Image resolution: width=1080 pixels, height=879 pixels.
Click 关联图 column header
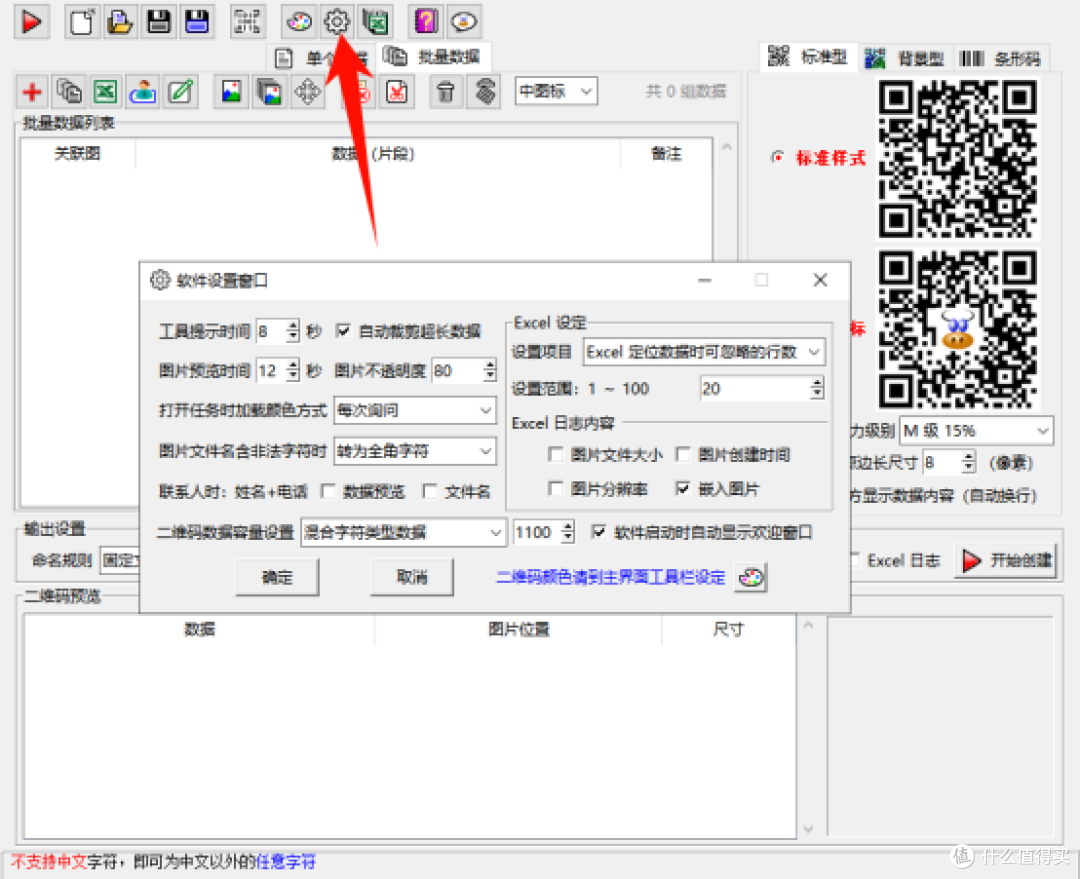pos(78,154)
